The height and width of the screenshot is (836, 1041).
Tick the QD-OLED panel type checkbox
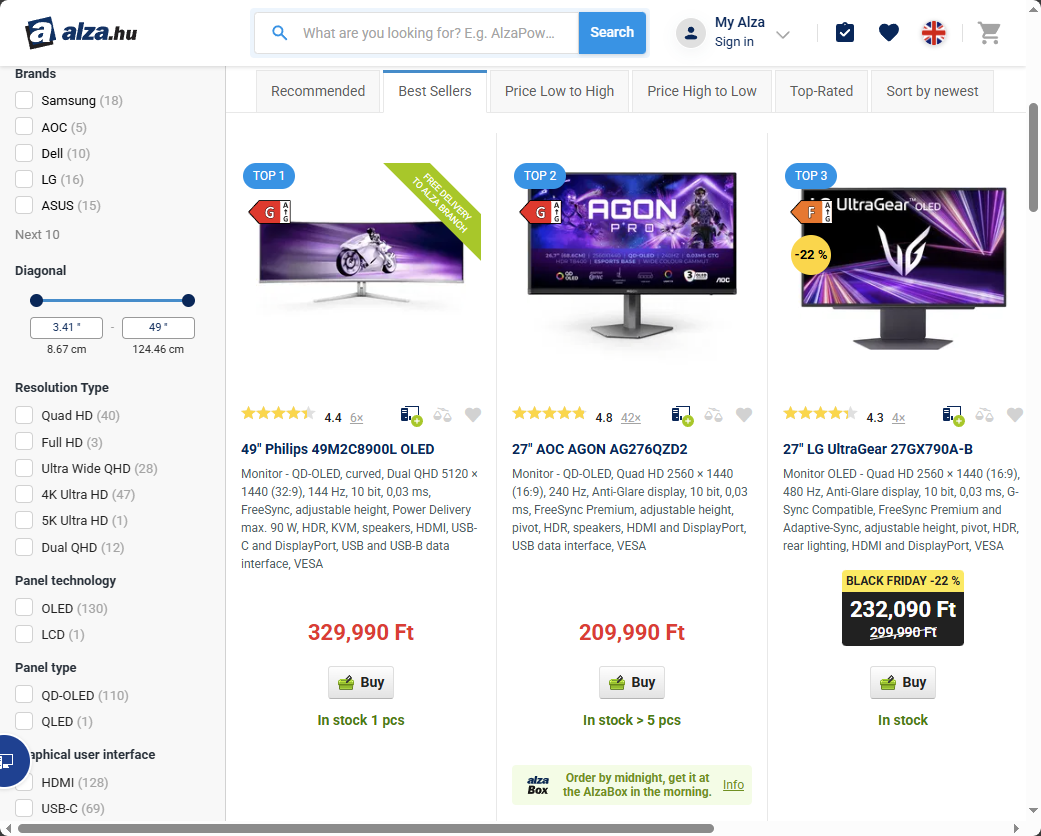(x=24, y=695)
